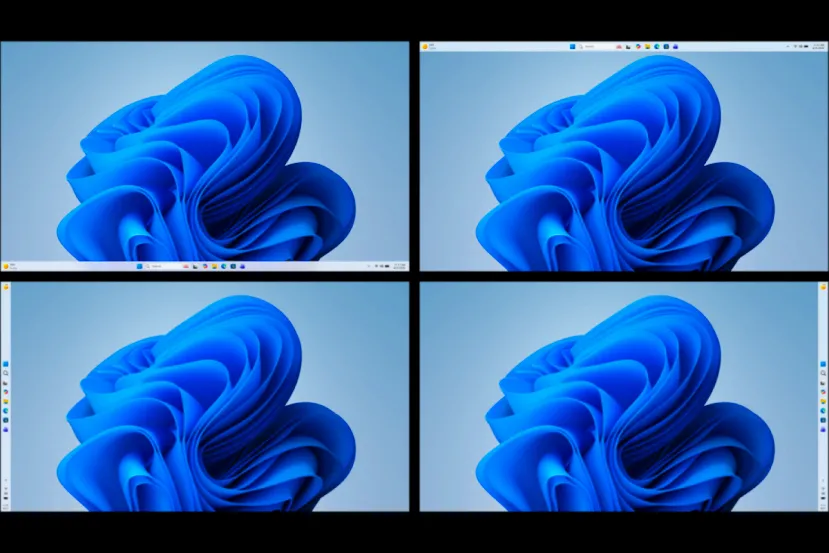
Task: Click the Search box in the top taskbar
Action: click(592, 46)
